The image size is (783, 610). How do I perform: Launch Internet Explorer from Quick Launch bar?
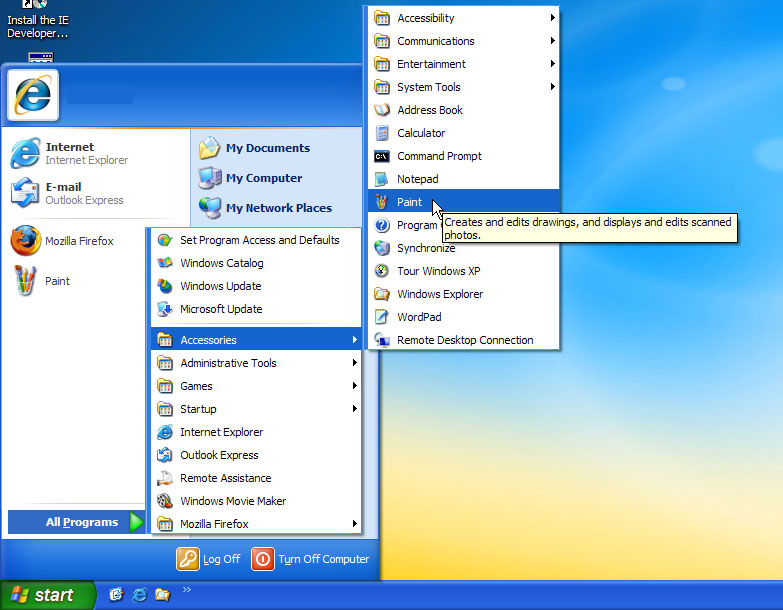139,595
